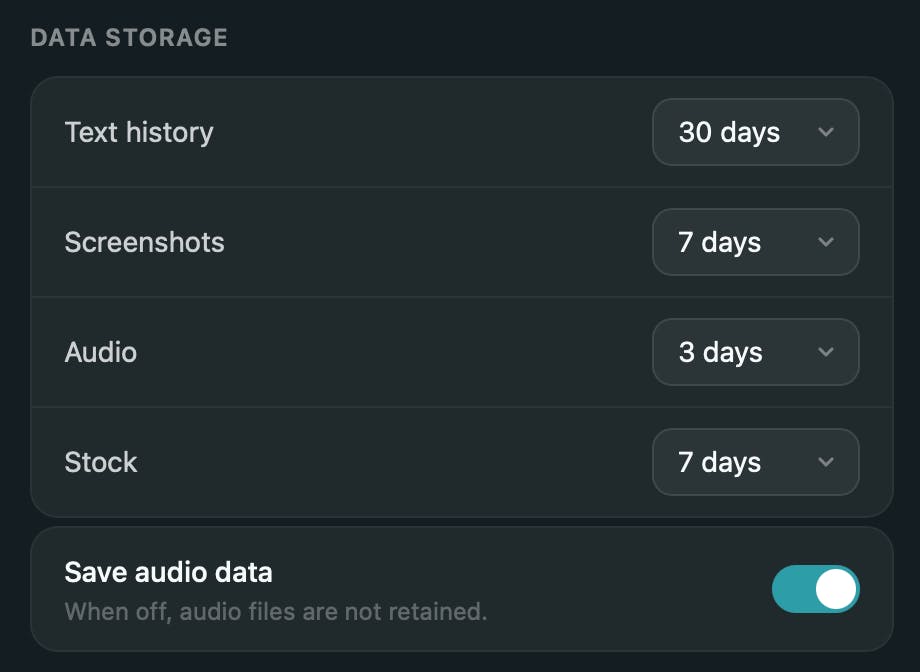Click the Save audio data title

[x=168, y=572]
